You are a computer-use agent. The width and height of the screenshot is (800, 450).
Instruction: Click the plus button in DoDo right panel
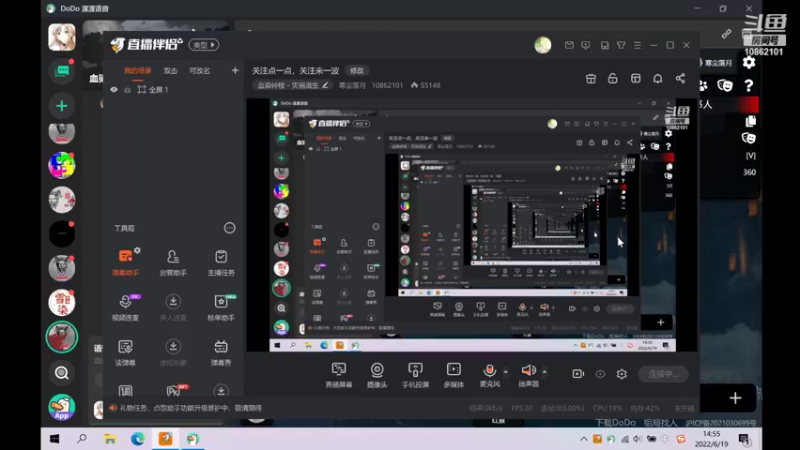(735, 398)
